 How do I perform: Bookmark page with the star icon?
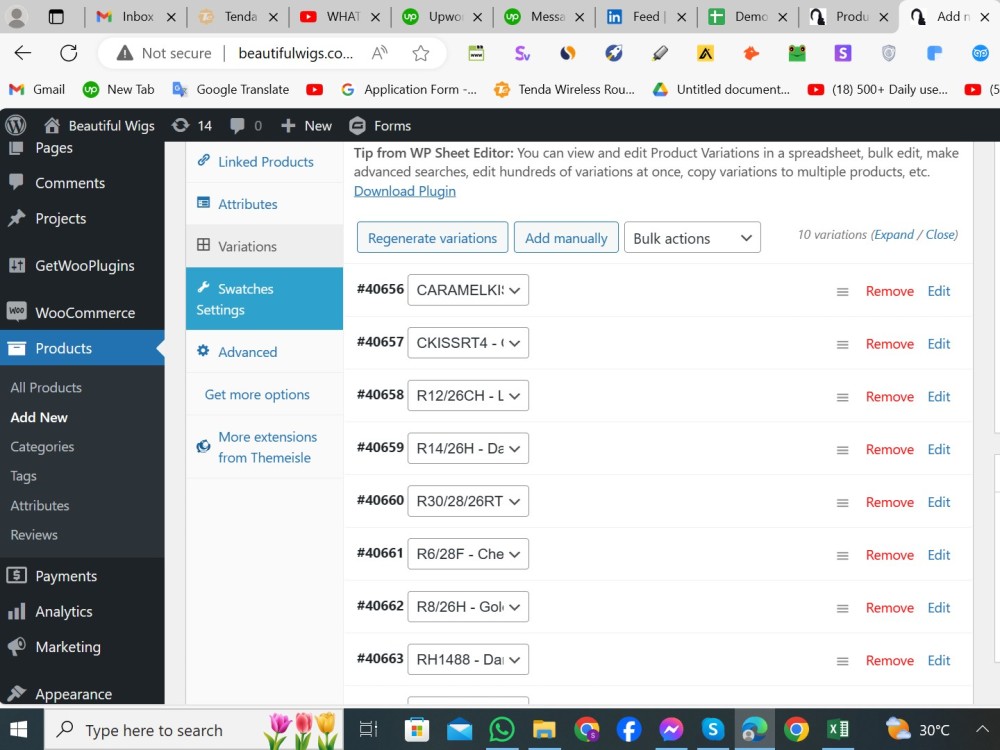point(420,54)
